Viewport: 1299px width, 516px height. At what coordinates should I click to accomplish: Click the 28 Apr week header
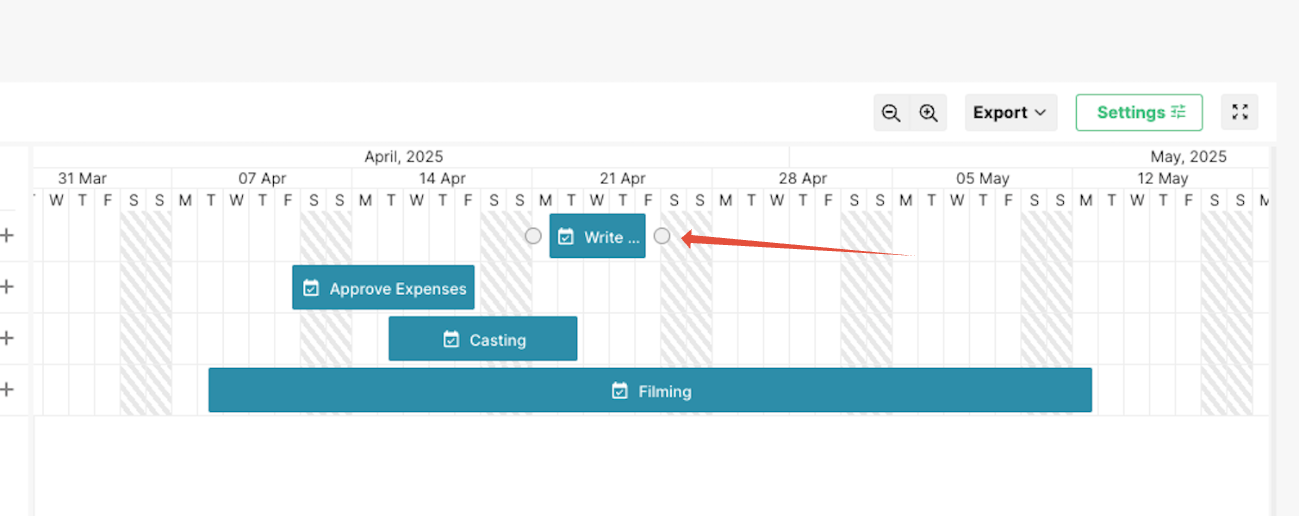pyautogui.click(x=802, y=178)
